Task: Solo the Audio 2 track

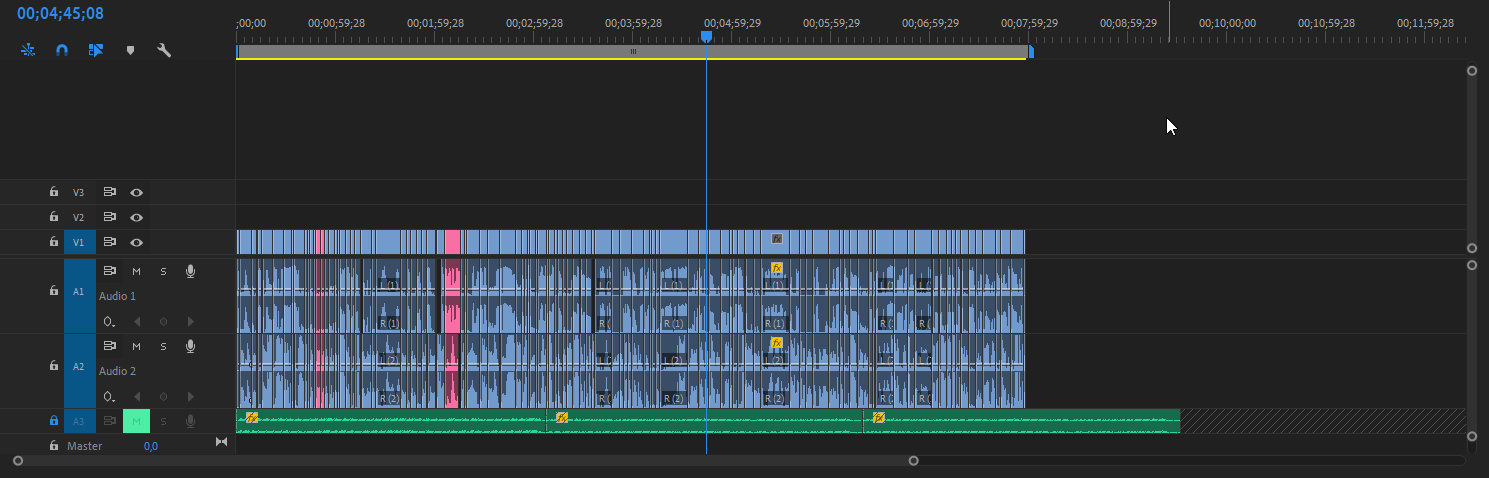Action: [163, 346]
